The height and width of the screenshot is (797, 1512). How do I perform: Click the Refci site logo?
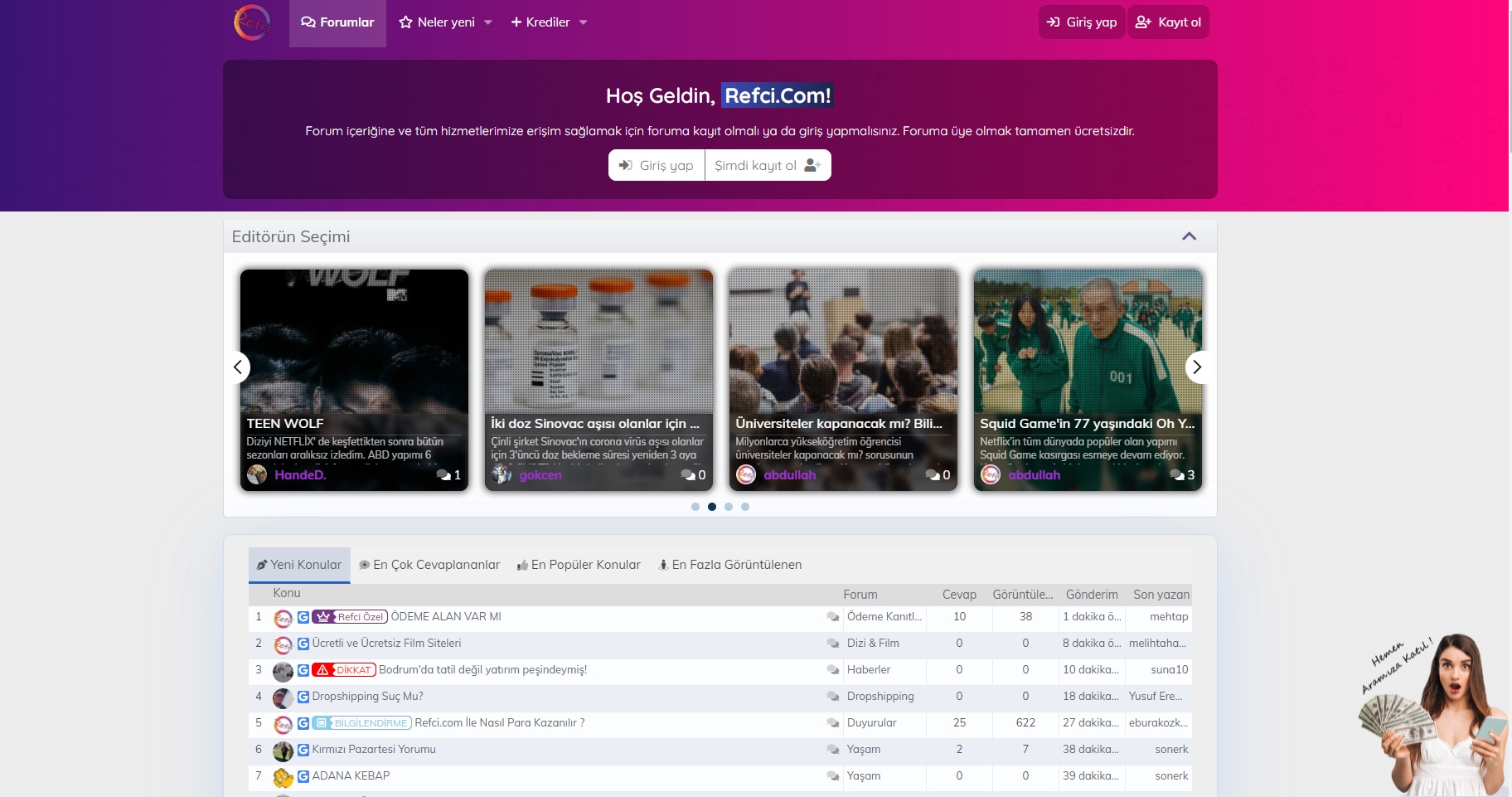coord(252,22)
